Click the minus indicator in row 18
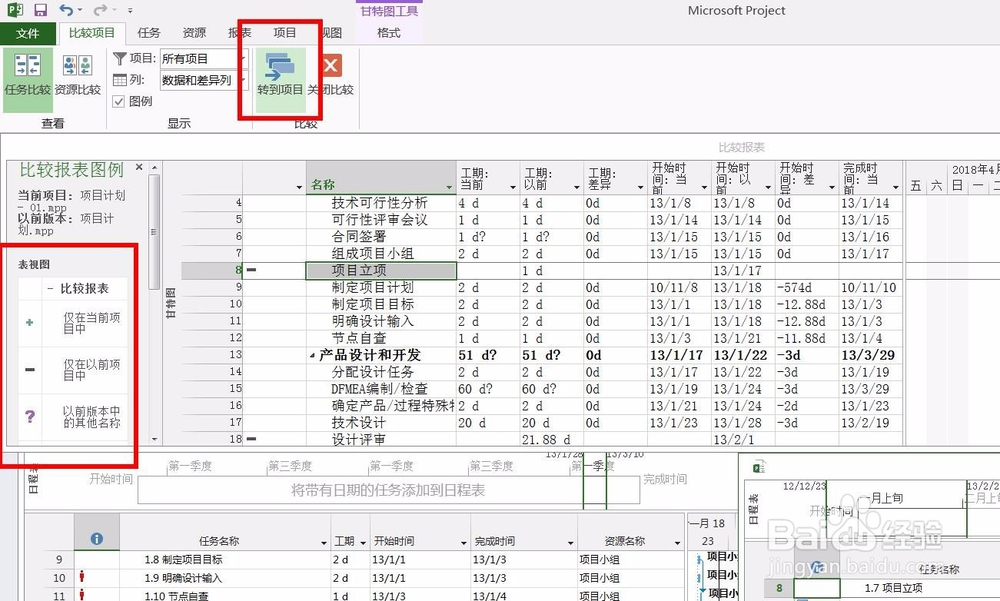Image resolution: width=1000 pixels, height=601 pixels. tap(252, 439)
